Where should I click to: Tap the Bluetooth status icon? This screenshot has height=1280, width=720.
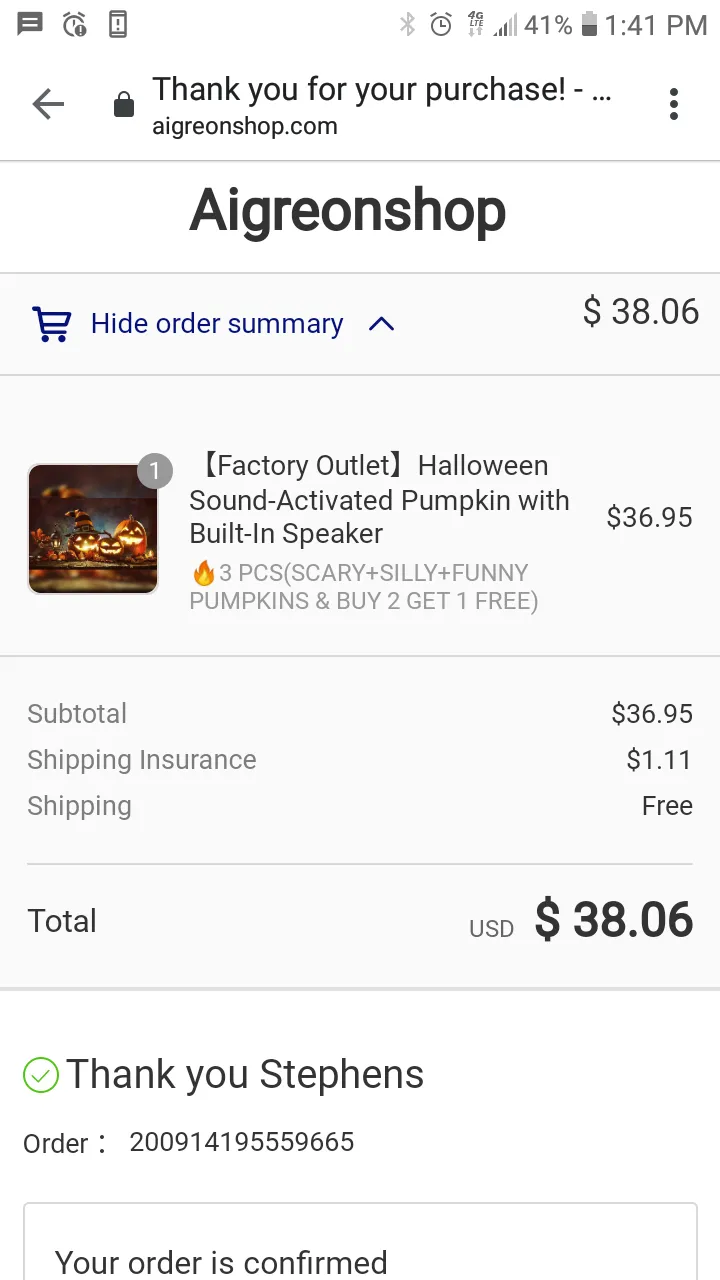tap(407, 24)
